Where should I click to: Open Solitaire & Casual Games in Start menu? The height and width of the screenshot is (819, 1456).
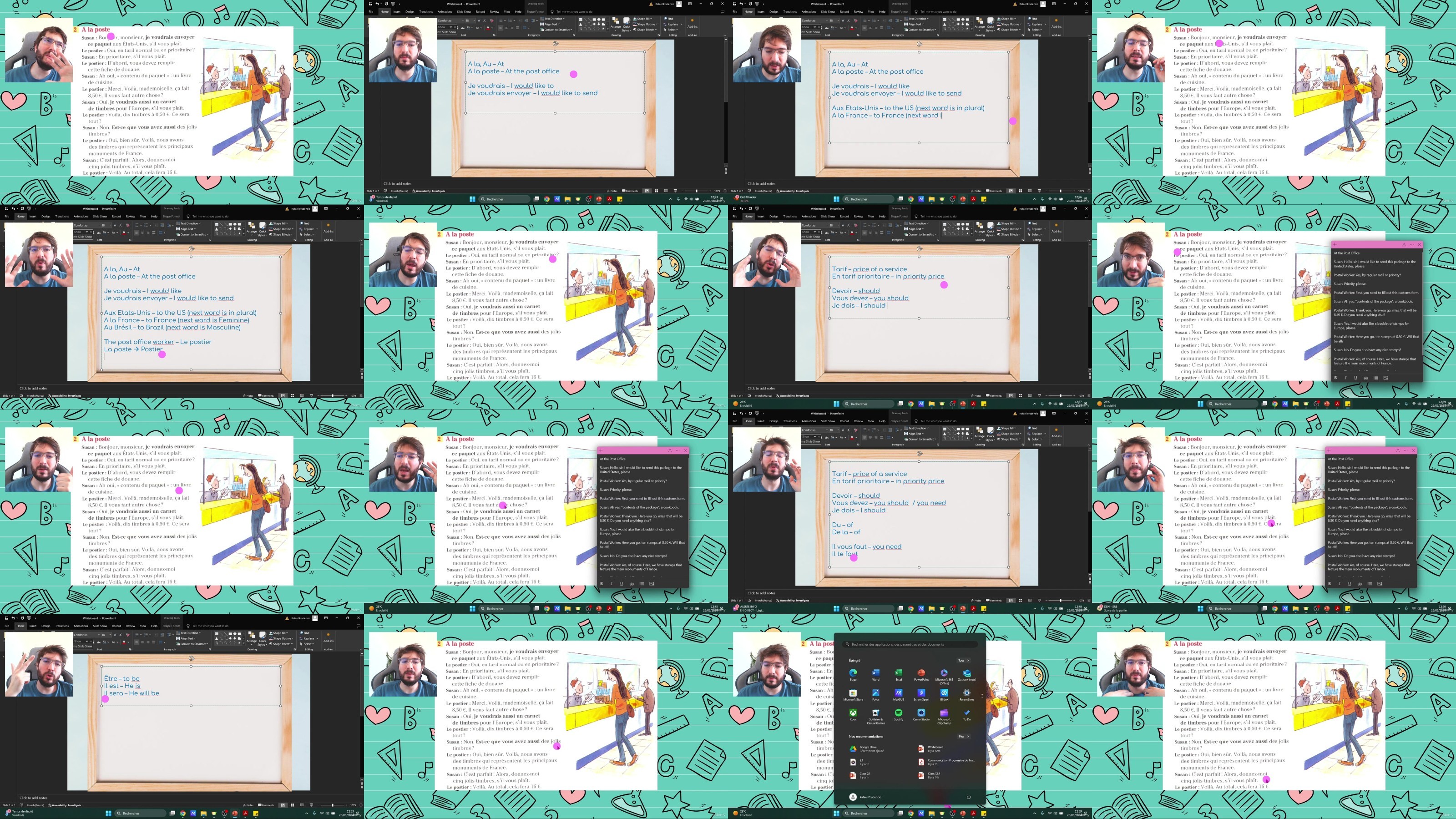pos(875,716)
